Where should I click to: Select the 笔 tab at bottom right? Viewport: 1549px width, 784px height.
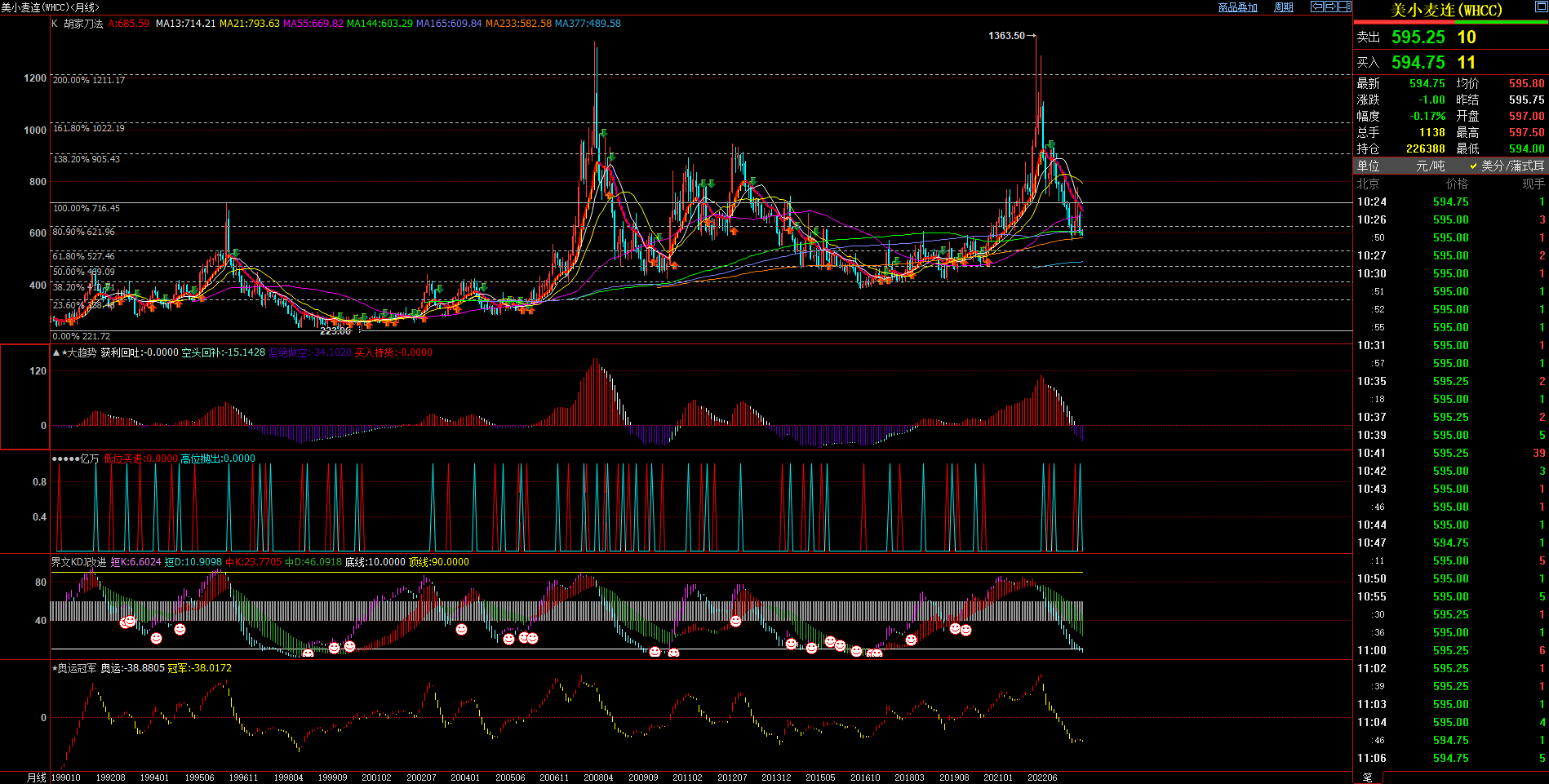[x=1368, y=777]
